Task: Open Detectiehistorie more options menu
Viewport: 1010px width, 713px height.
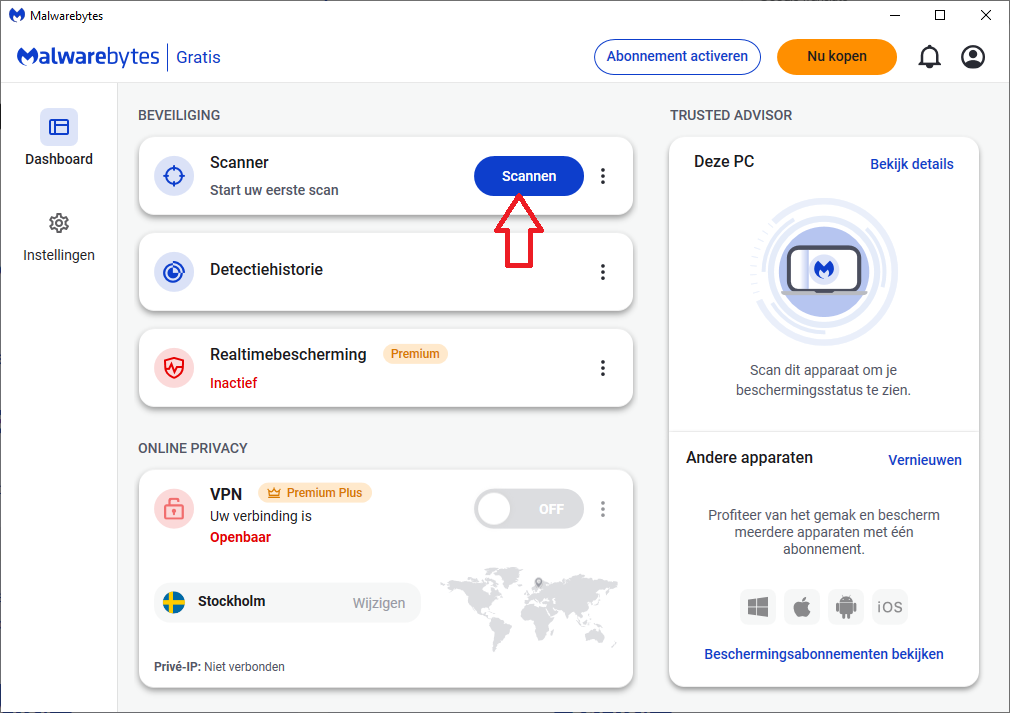Action: [x=603, y=272]
